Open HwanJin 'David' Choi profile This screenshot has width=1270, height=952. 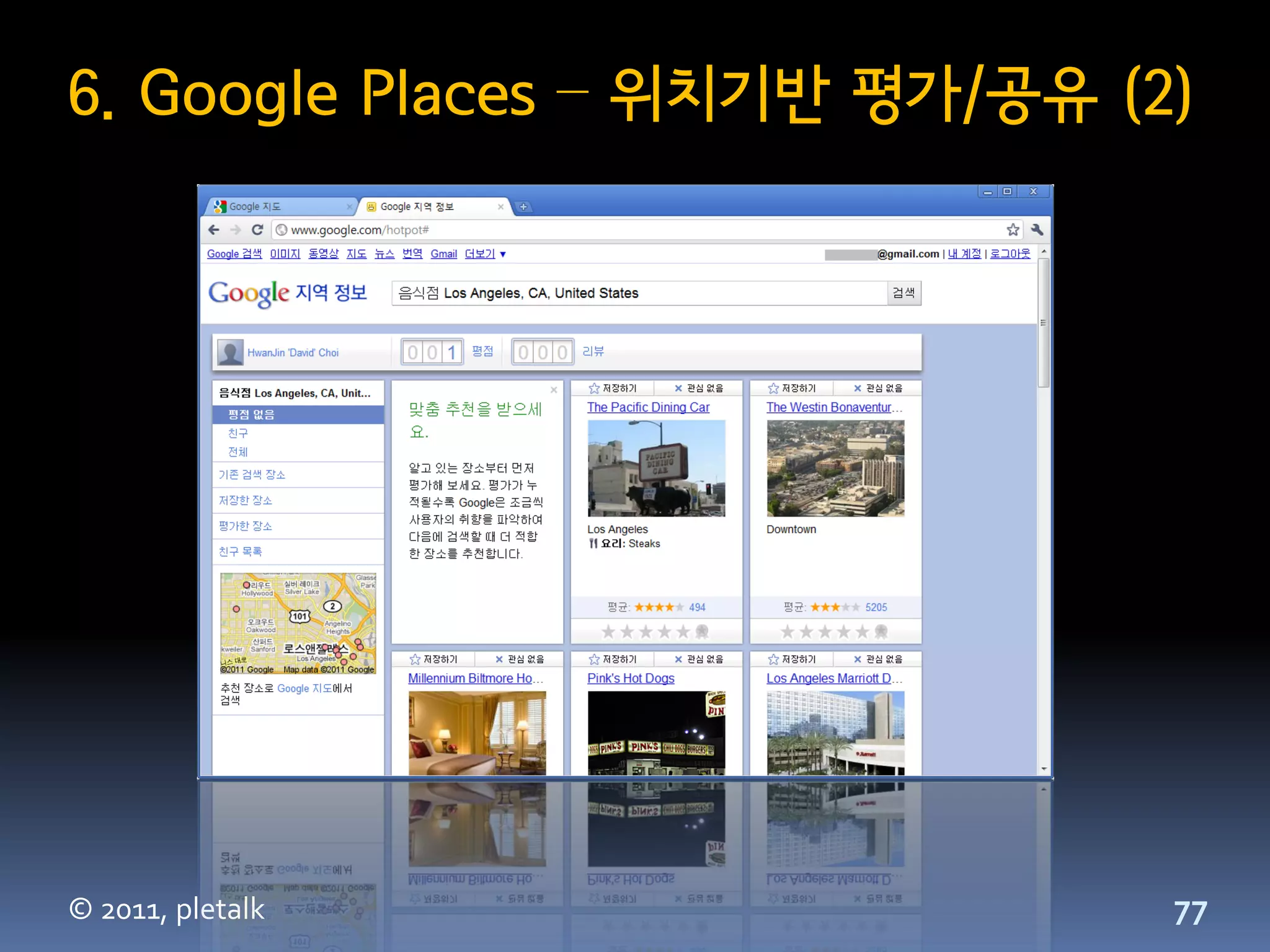(x=293, y=353)
